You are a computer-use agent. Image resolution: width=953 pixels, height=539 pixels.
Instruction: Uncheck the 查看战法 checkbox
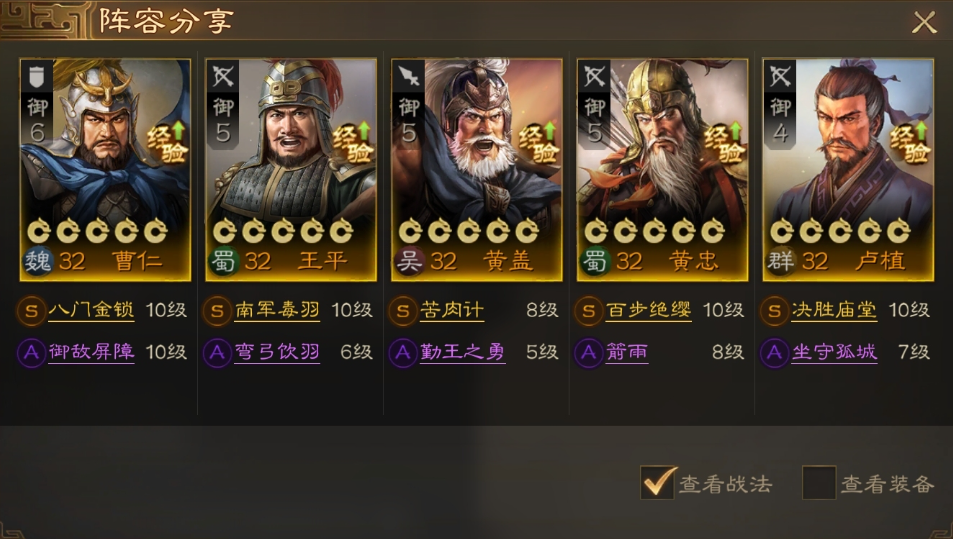[658, 483]
